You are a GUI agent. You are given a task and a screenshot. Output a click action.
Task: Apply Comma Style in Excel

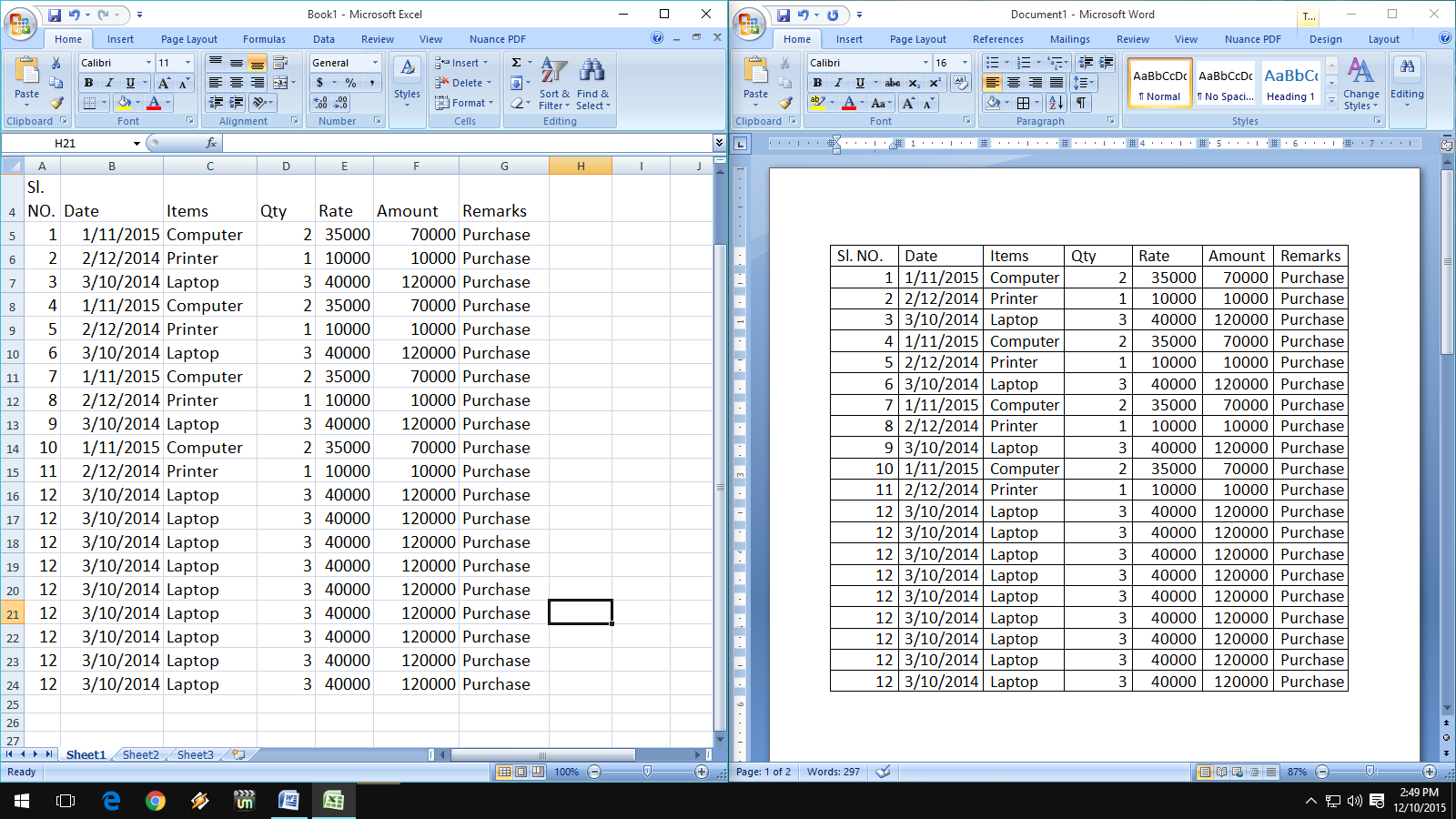click(x=371, y=82)
